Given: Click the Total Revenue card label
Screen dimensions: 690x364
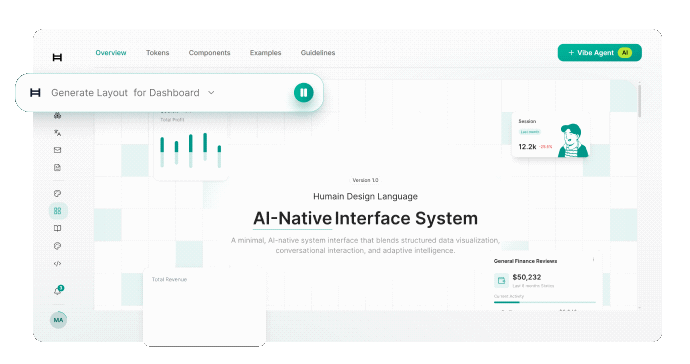Looking at the screenshot, I should pyautogui.click(x=169, y=279).
